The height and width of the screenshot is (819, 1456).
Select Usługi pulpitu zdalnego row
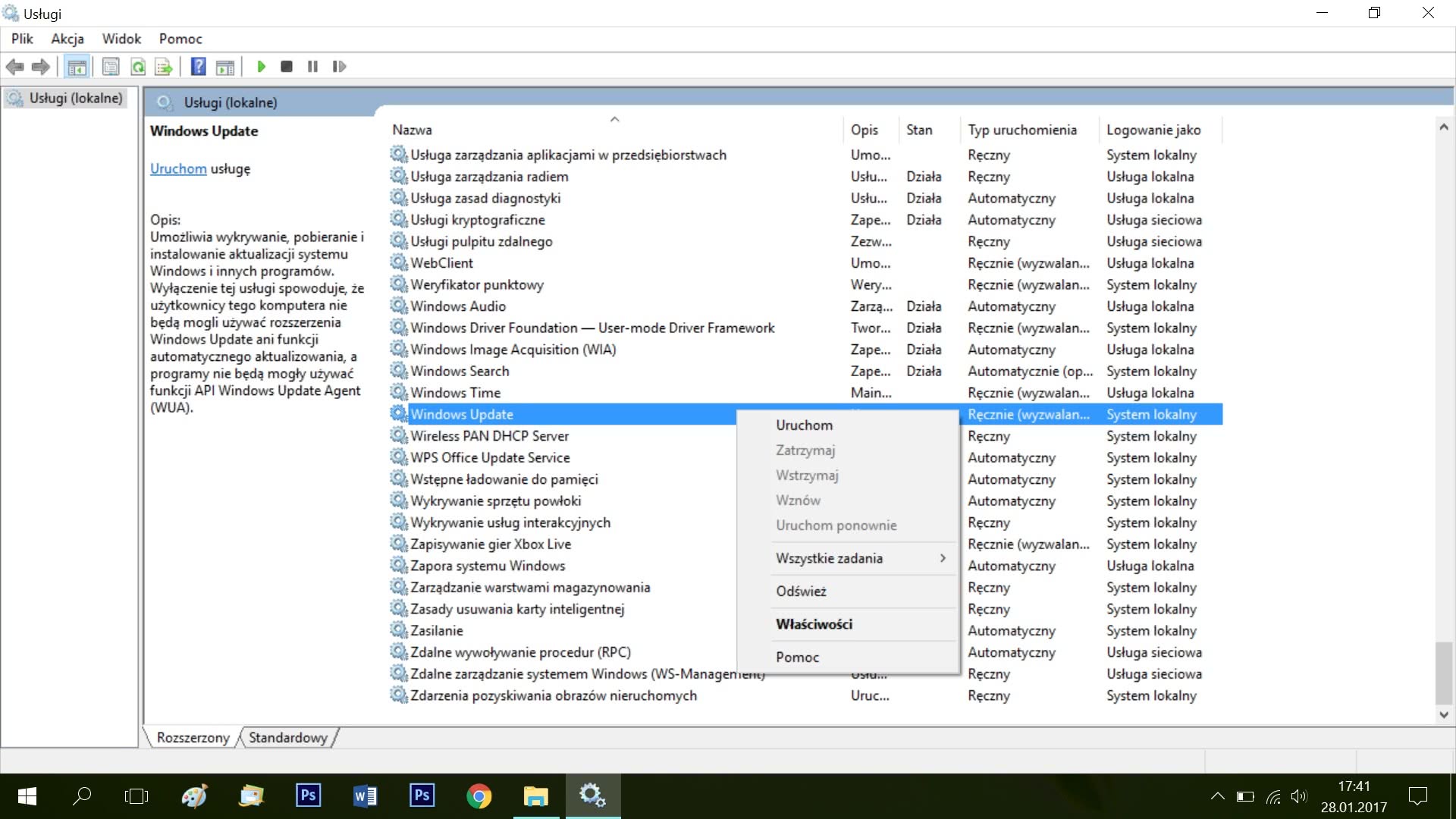coord(806,241)
